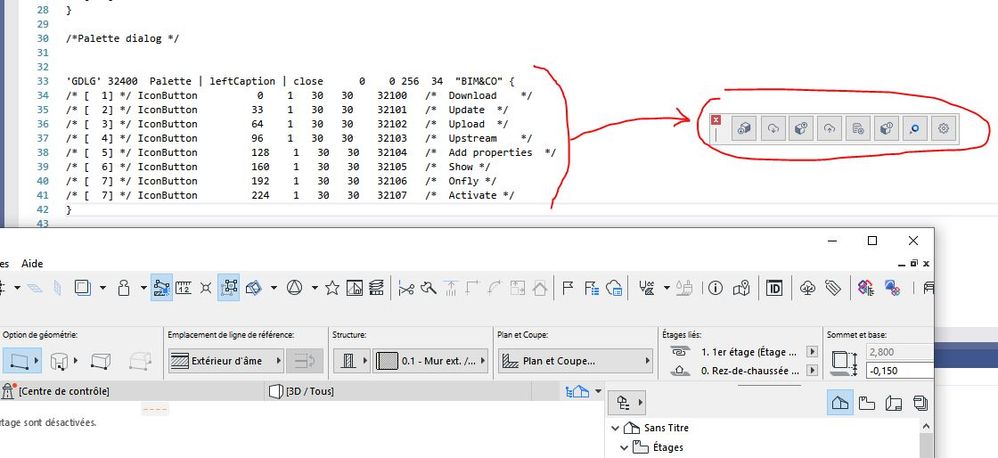Screen dimensions: 998x458
Task: Select Layout Book navigator tab
Action: 894,403
